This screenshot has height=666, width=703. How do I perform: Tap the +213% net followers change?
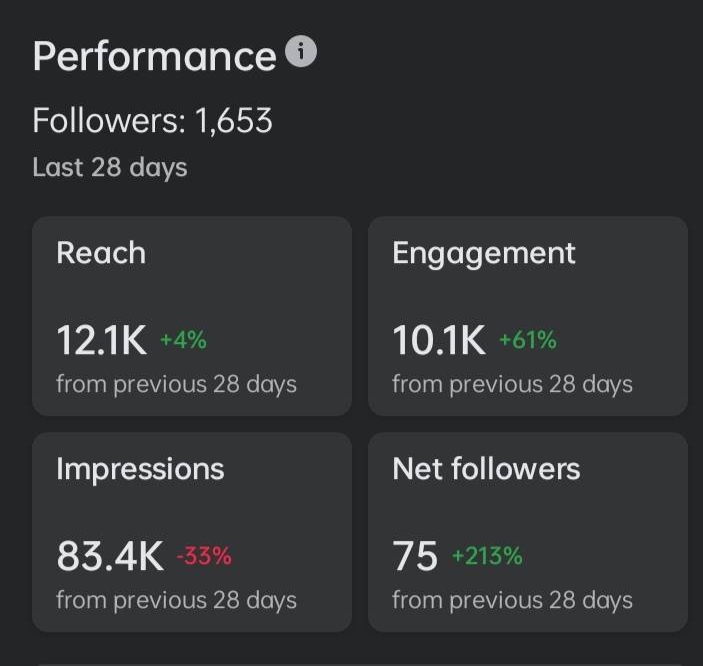(x=487, y=556)
